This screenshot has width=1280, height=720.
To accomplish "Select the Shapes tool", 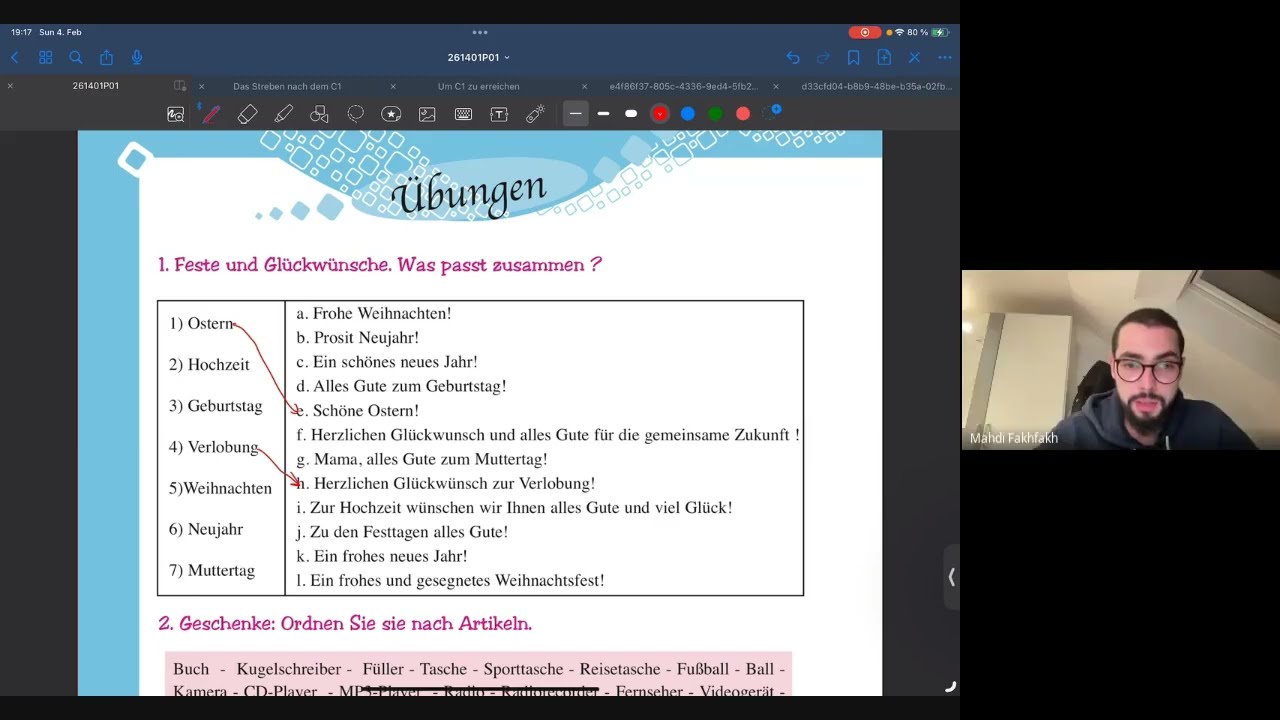I will [x=319, y=114].
